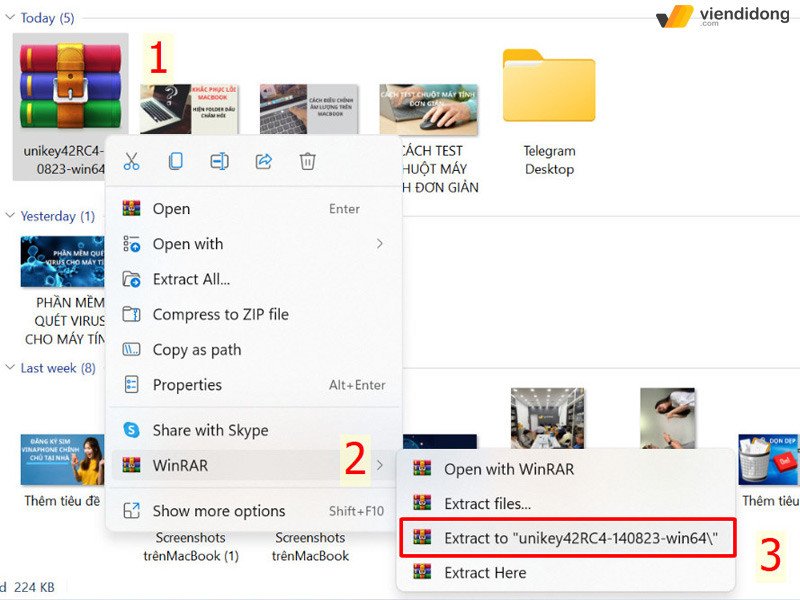Collapse the Today (5) group

point(10,17)
